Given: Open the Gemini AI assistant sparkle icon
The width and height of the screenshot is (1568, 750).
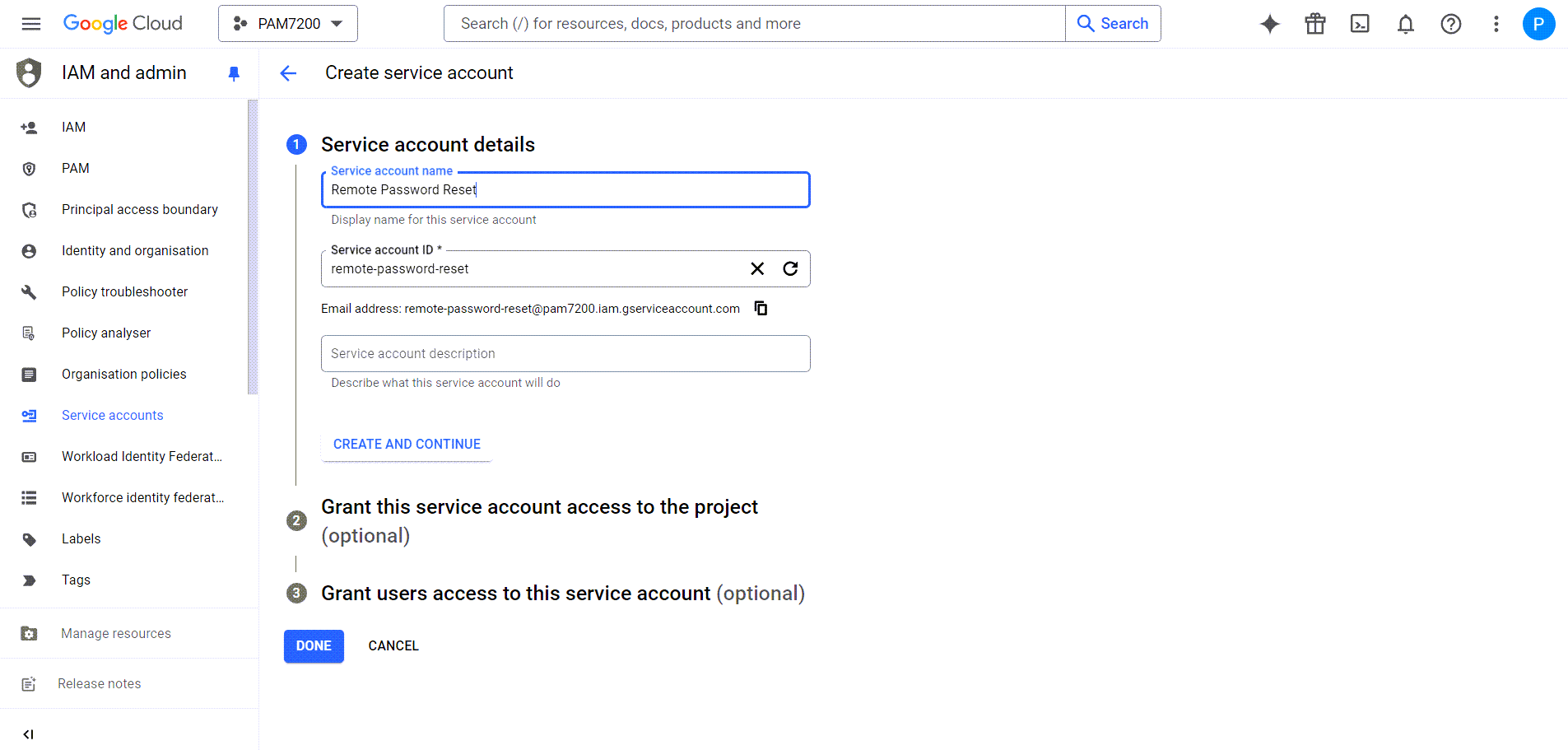Looking at the screenshot, I should click(1269, 24).
